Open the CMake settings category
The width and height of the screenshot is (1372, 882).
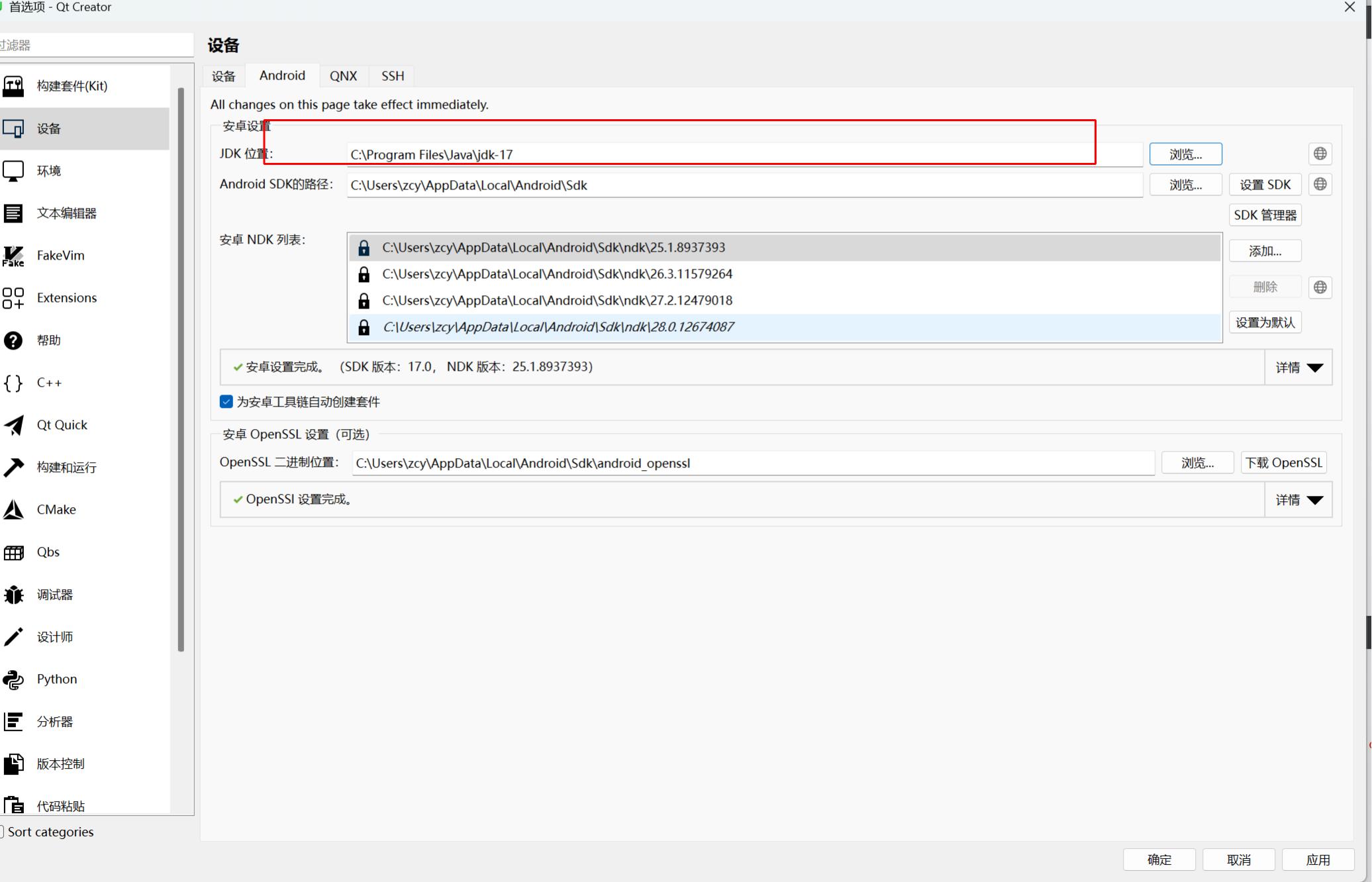pos(56,510)
